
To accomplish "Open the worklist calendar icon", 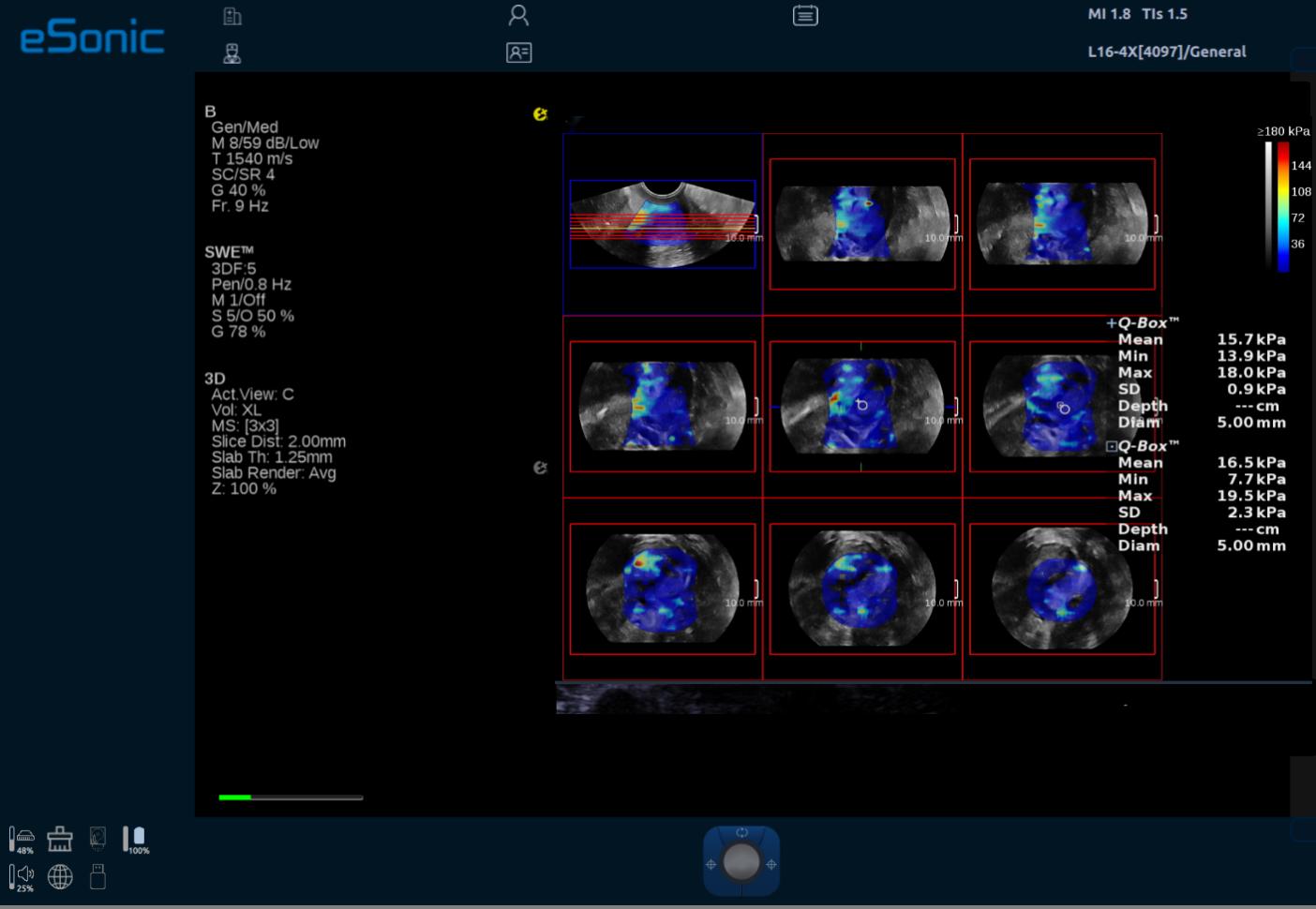I will click(x=805, y=16).
